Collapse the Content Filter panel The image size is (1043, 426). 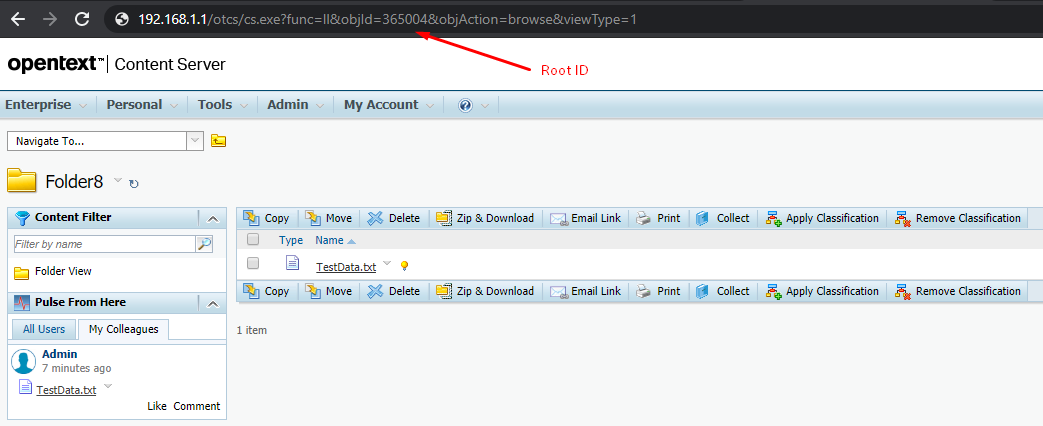click(x=213, y=218)
